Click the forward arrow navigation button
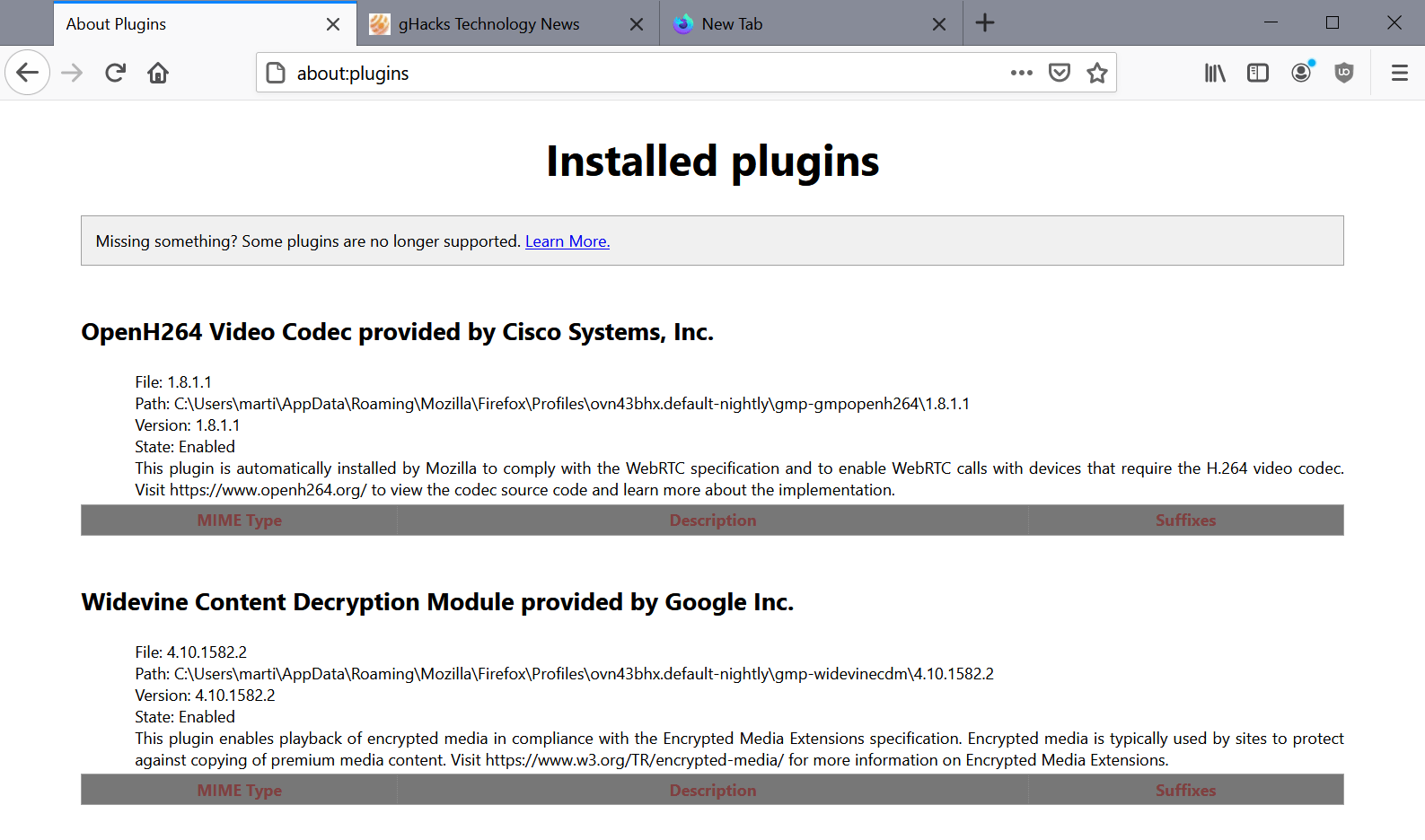 coord(72,73)
